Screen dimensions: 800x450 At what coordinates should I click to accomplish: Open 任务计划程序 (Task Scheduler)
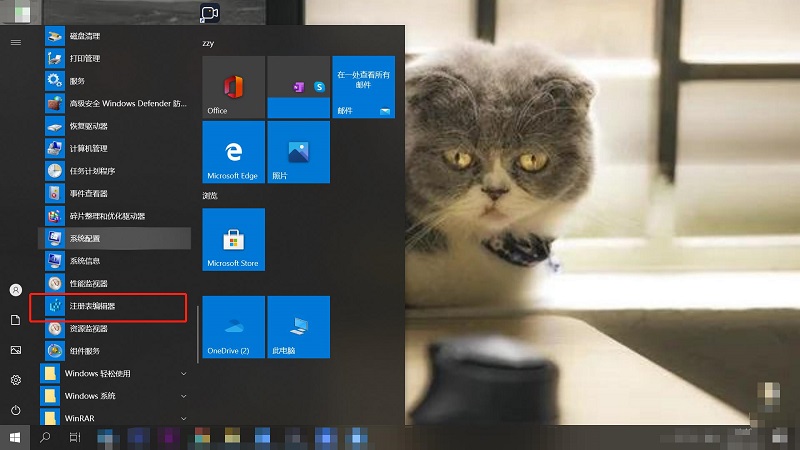[91, 171]
